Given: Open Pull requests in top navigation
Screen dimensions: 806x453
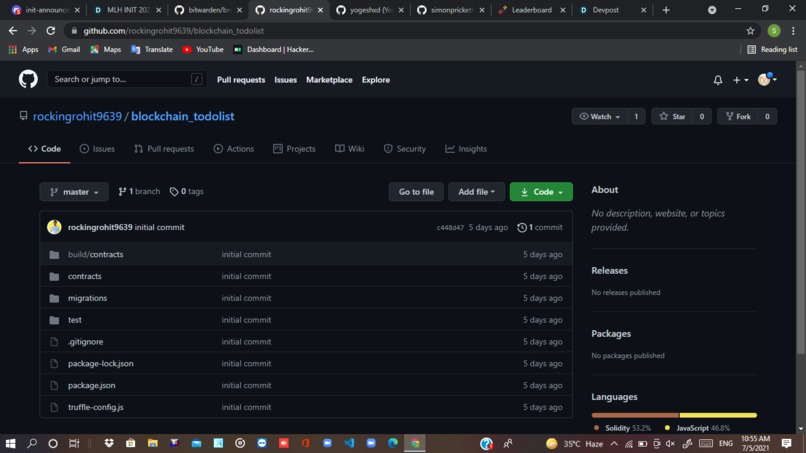Looking at the screenshot, I should (241, 80).
